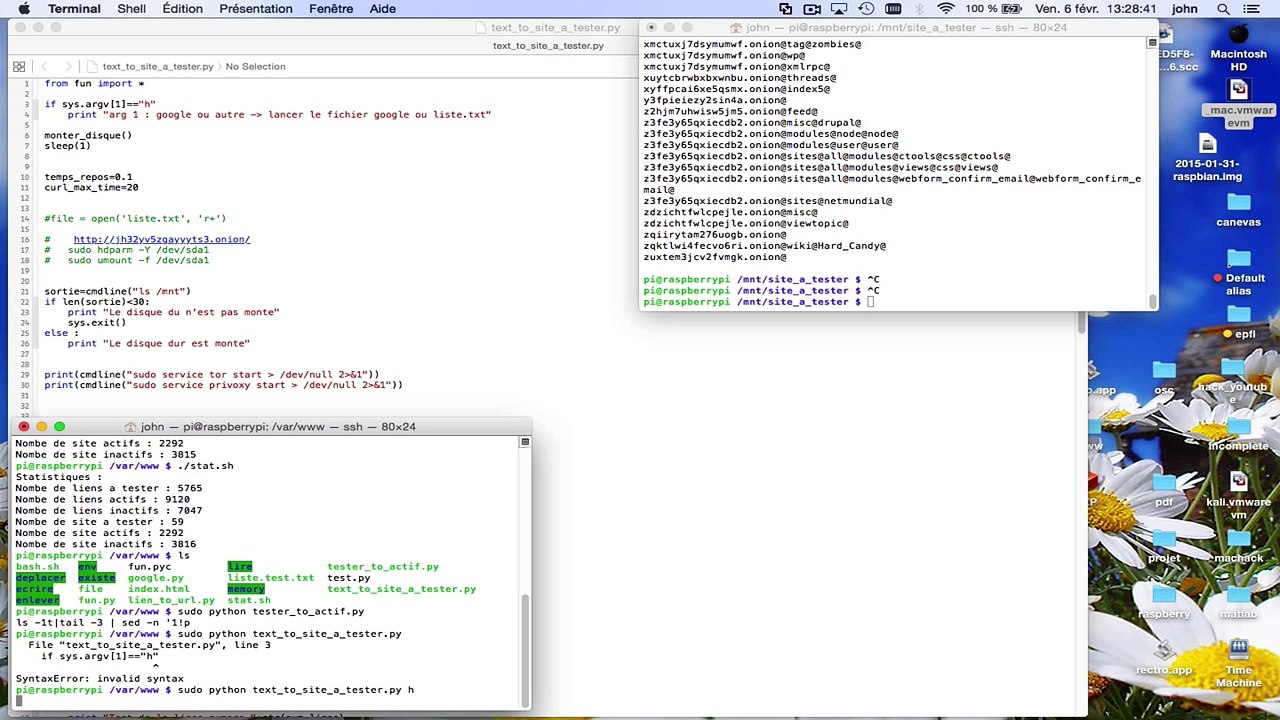Open 2015-01-31-raspbian.img file on desktop
The width and height of the screenshot is (1280, 720).
(1207, 161)
